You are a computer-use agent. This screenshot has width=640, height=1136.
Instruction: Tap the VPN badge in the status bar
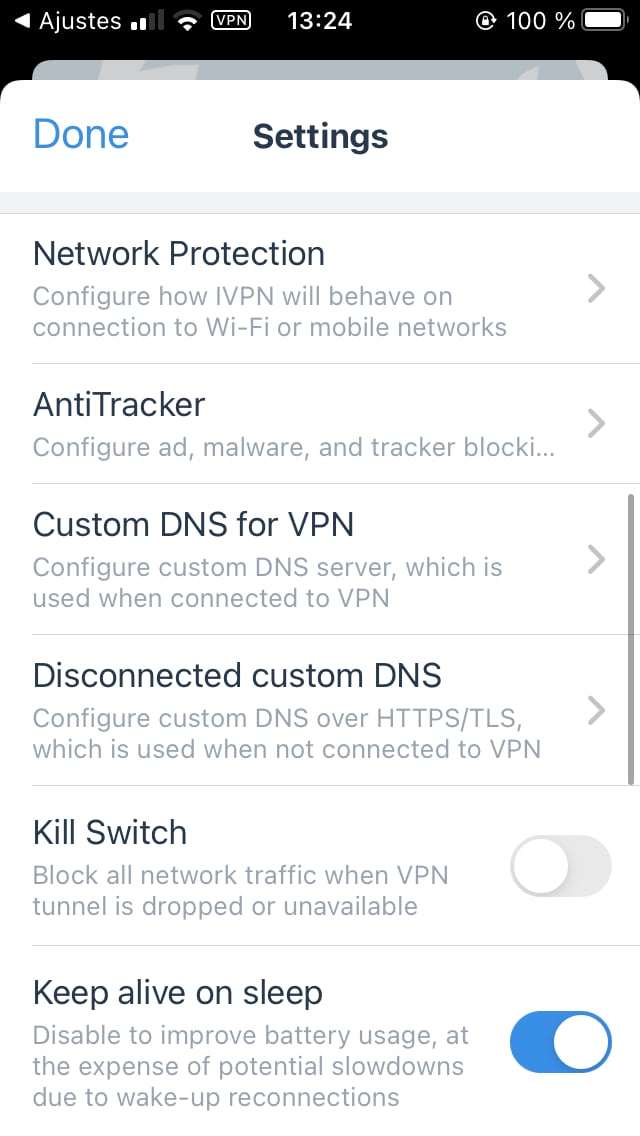click(x=229, y=20)
